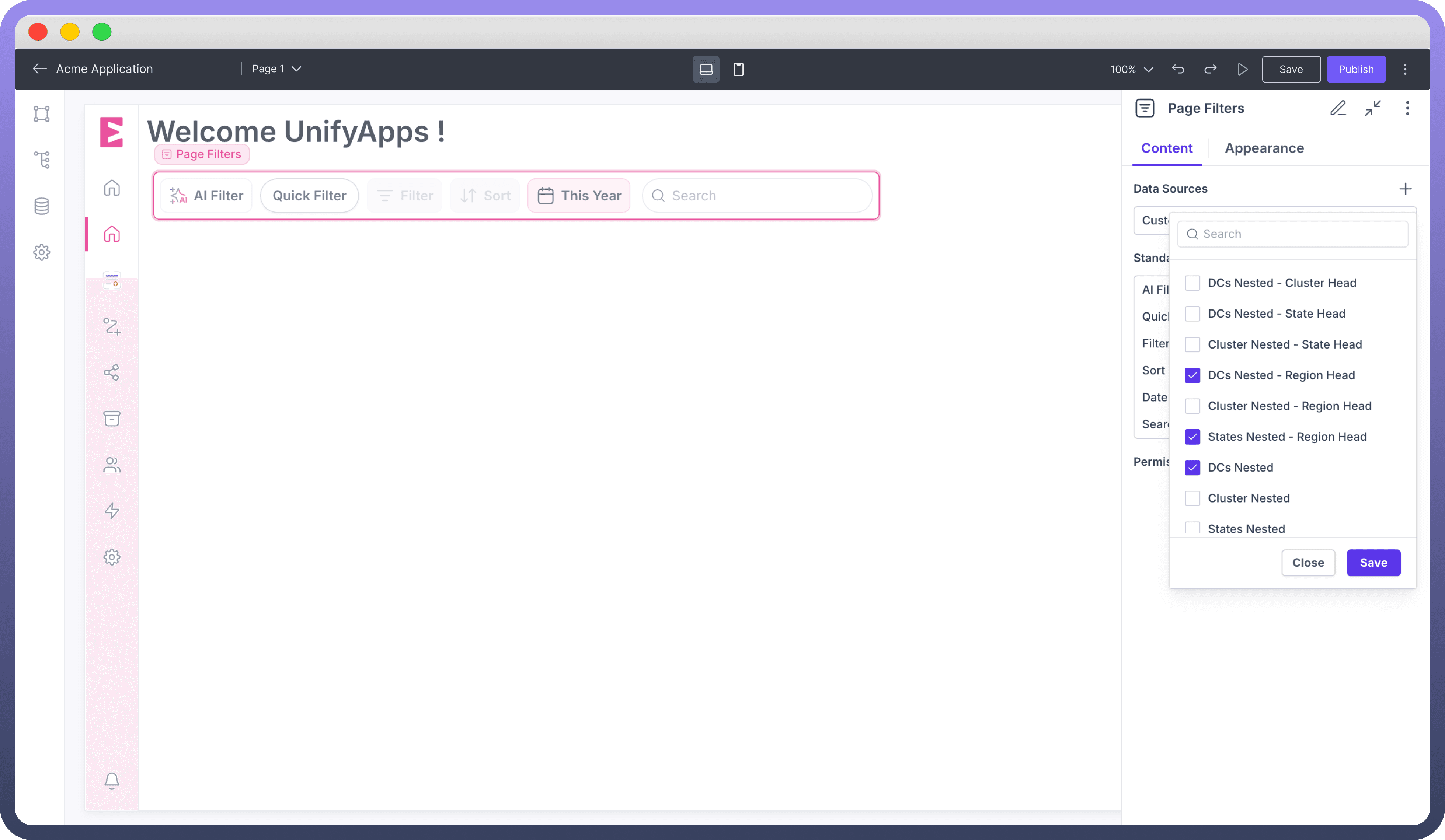Click the notification bell icon
1445x840 pixels.
[112, 780]
